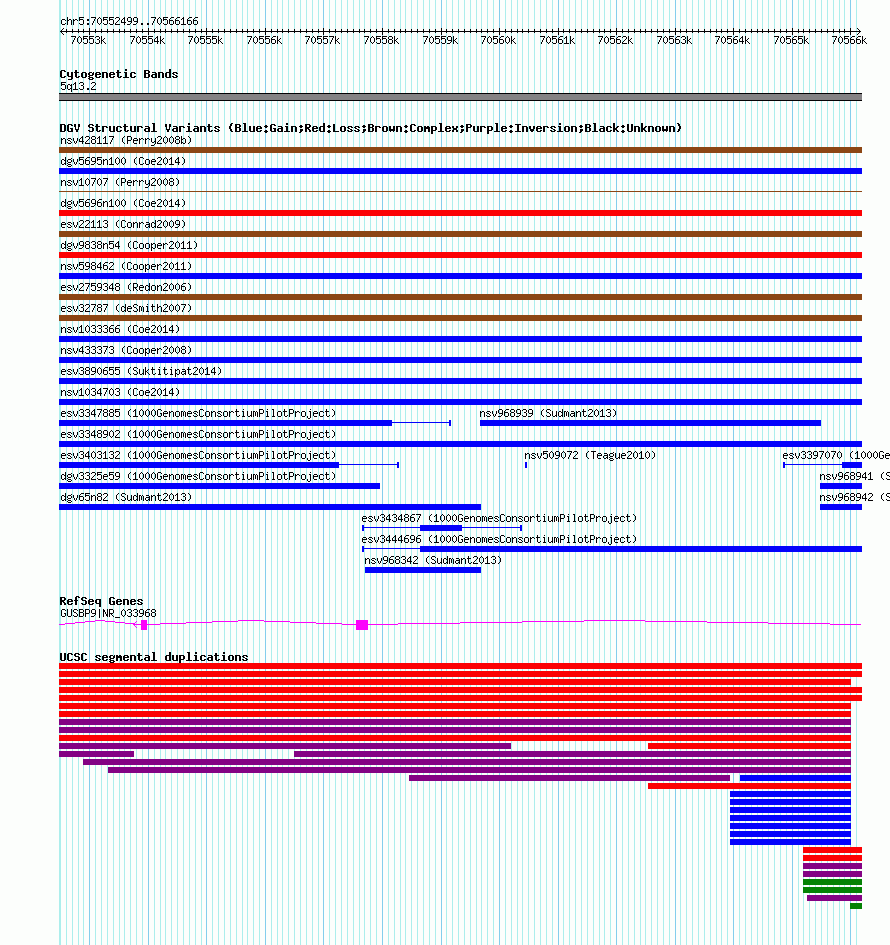
Task: Select variant esv3444696 label
Action: [499, 539]
